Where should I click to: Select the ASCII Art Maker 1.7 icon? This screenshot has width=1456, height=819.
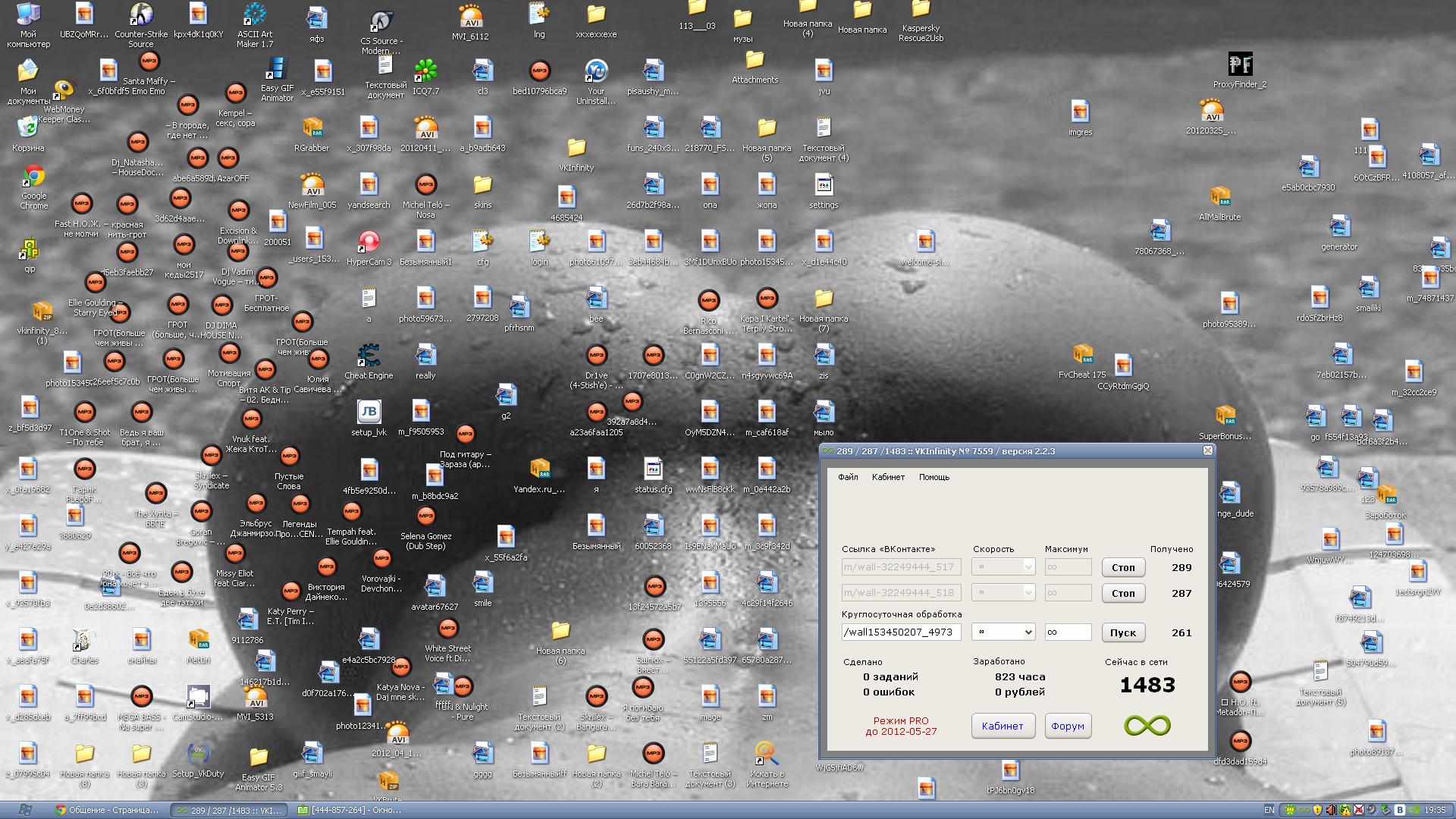pos(254,25)
